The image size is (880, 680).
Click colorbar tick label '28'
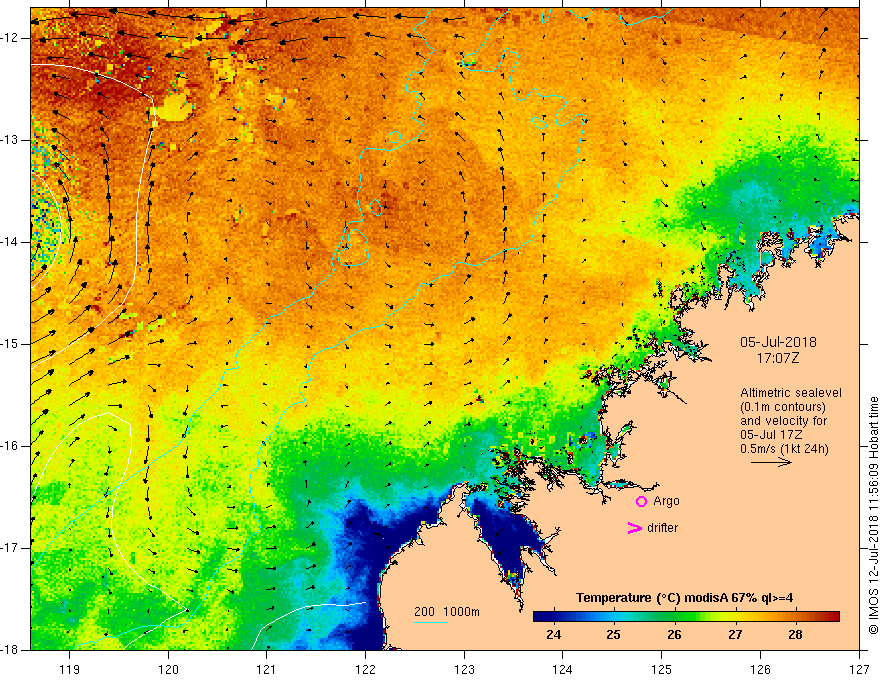tap(795, 635)
